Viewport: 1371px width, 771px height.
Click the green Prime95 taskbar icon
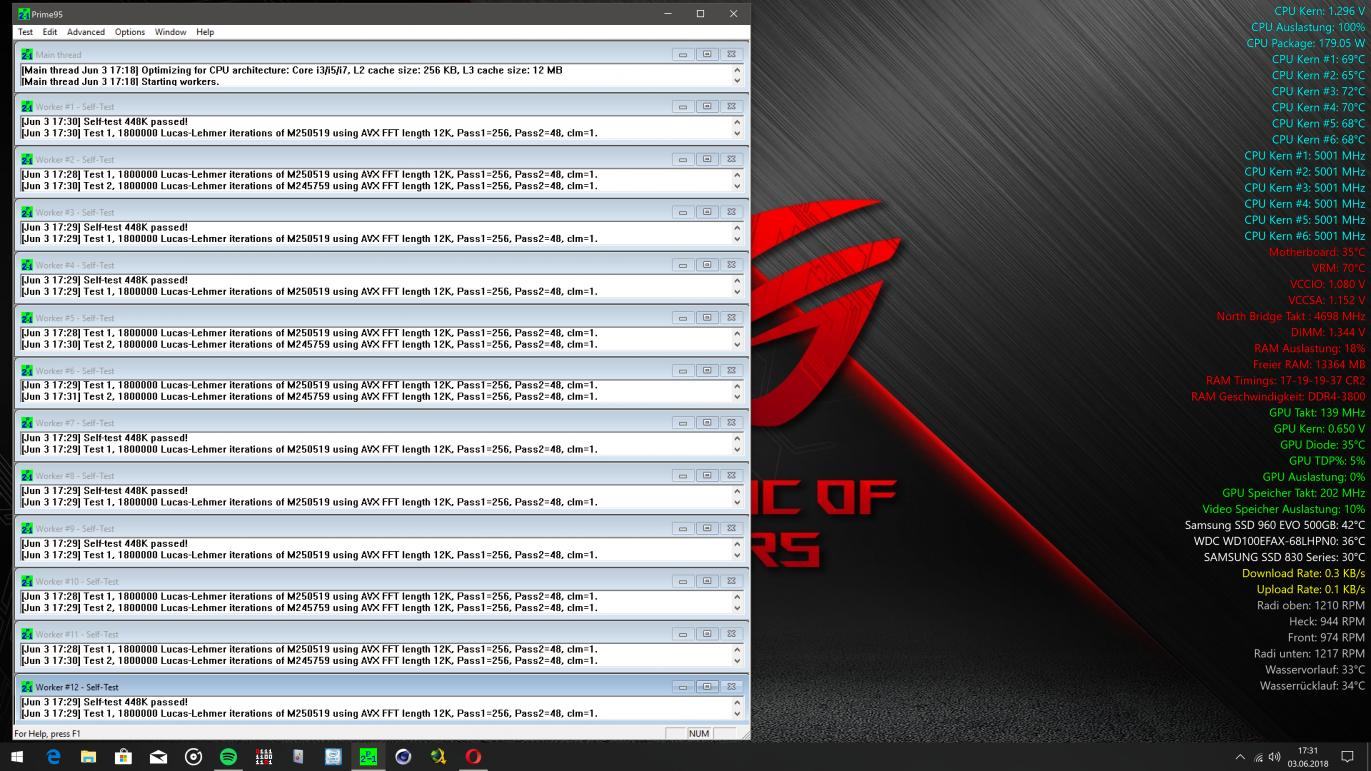pyautogui.click(x=368, y=757)
